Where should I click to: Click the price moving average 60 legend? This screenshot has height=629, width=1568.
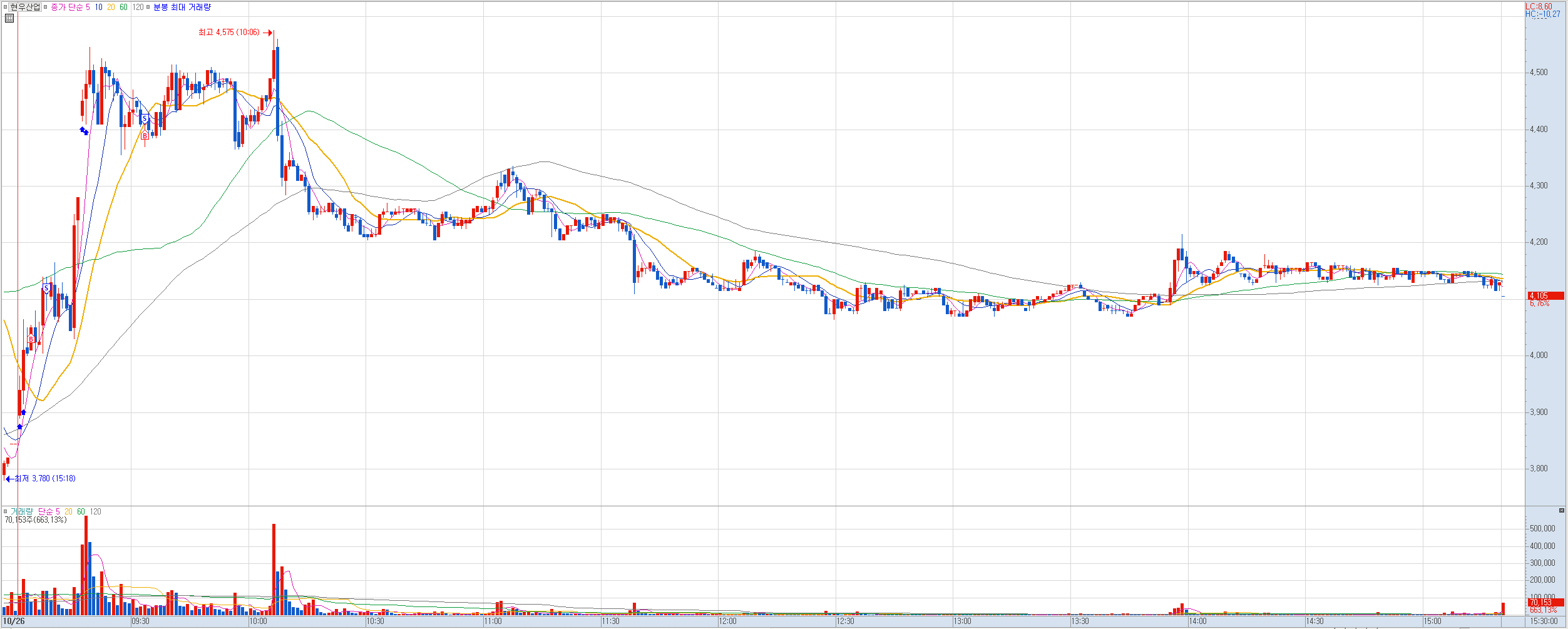(123, 7)
